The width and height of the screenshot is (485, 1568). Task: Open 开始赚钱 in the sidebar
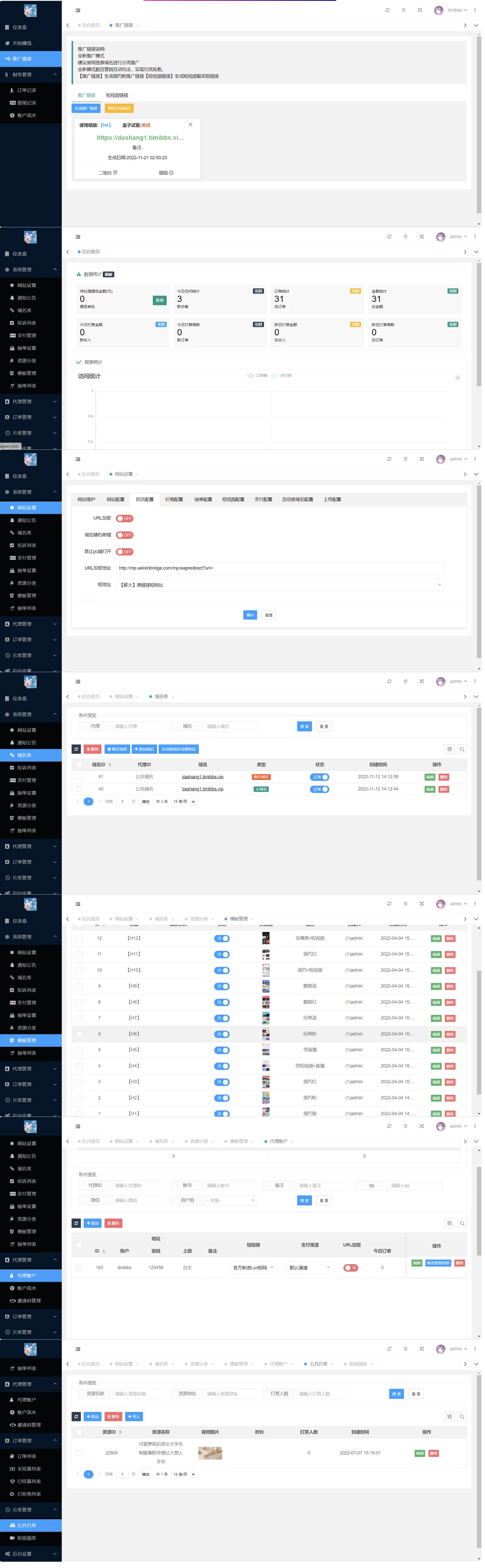30,43
